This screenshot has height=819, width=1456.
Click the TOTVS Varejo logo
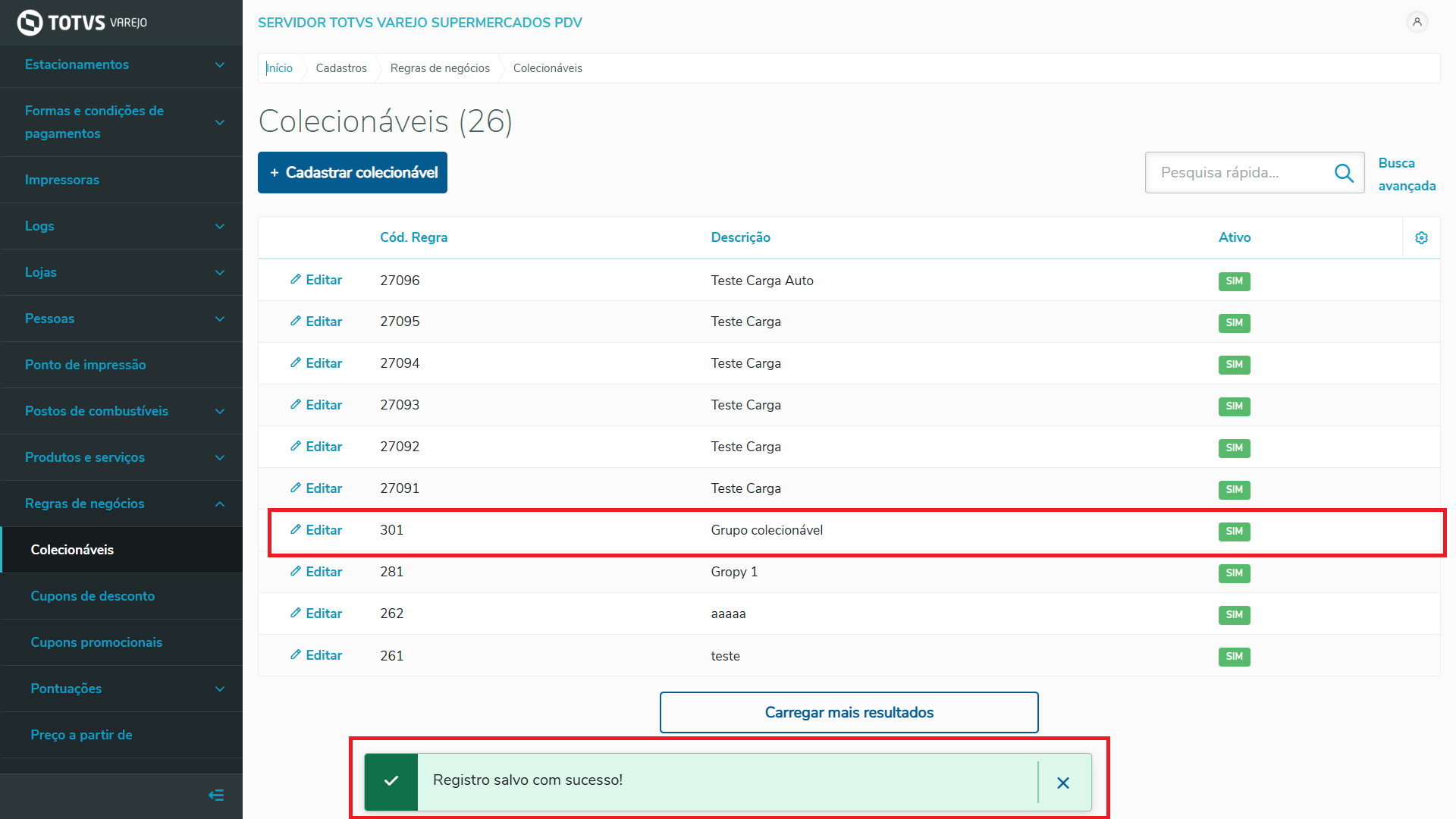point(82,23)
